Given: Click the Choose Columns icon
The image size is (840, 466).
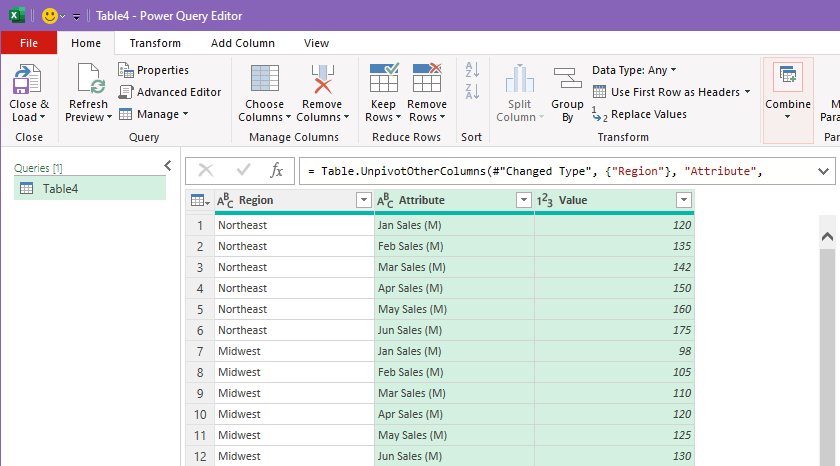Looking at the screenshot, I should (x=265, y=79).
